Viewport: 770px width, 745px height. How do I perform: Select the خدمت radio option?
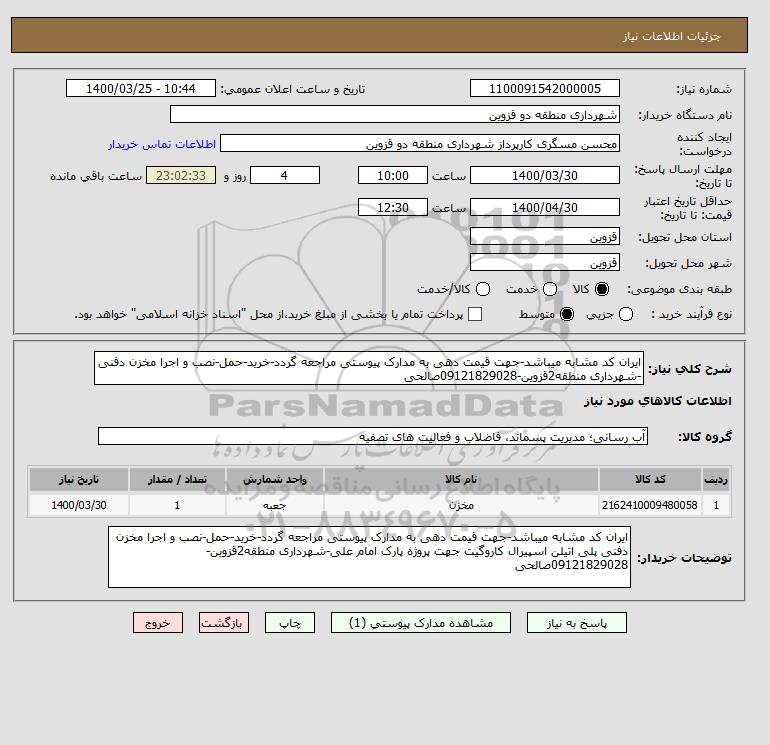point(550,289)
